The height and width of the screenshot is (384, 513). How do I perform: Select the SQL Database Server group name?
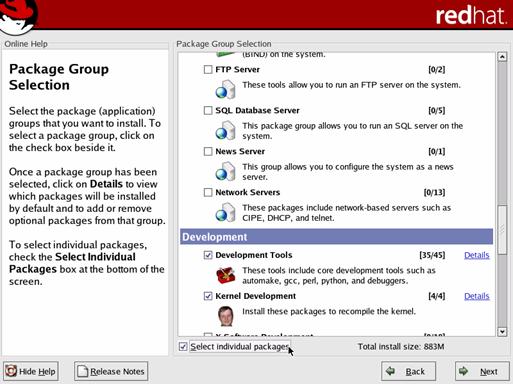click(x=257, y=110)
